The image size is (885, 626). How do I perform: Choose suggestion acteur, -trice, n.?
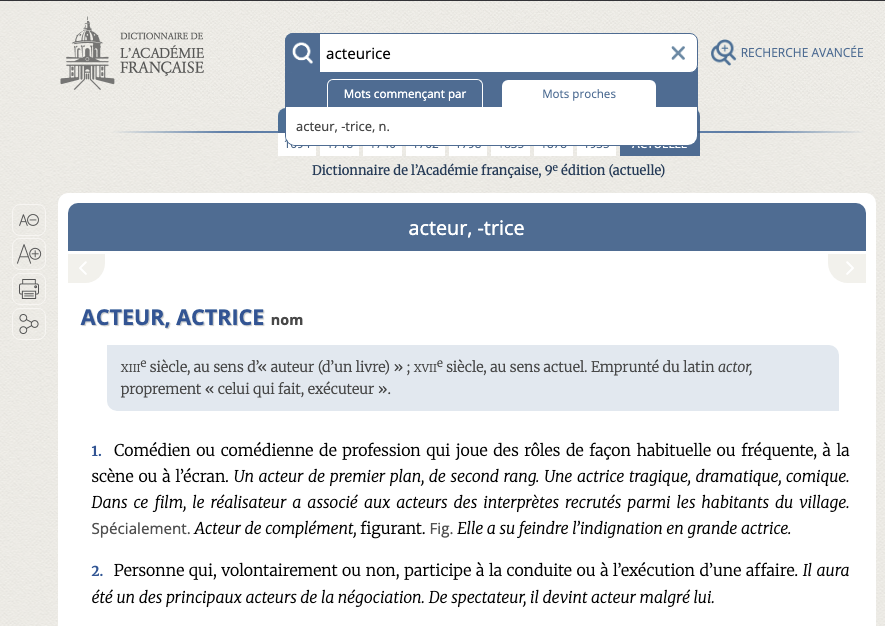(x=491, y=126)
